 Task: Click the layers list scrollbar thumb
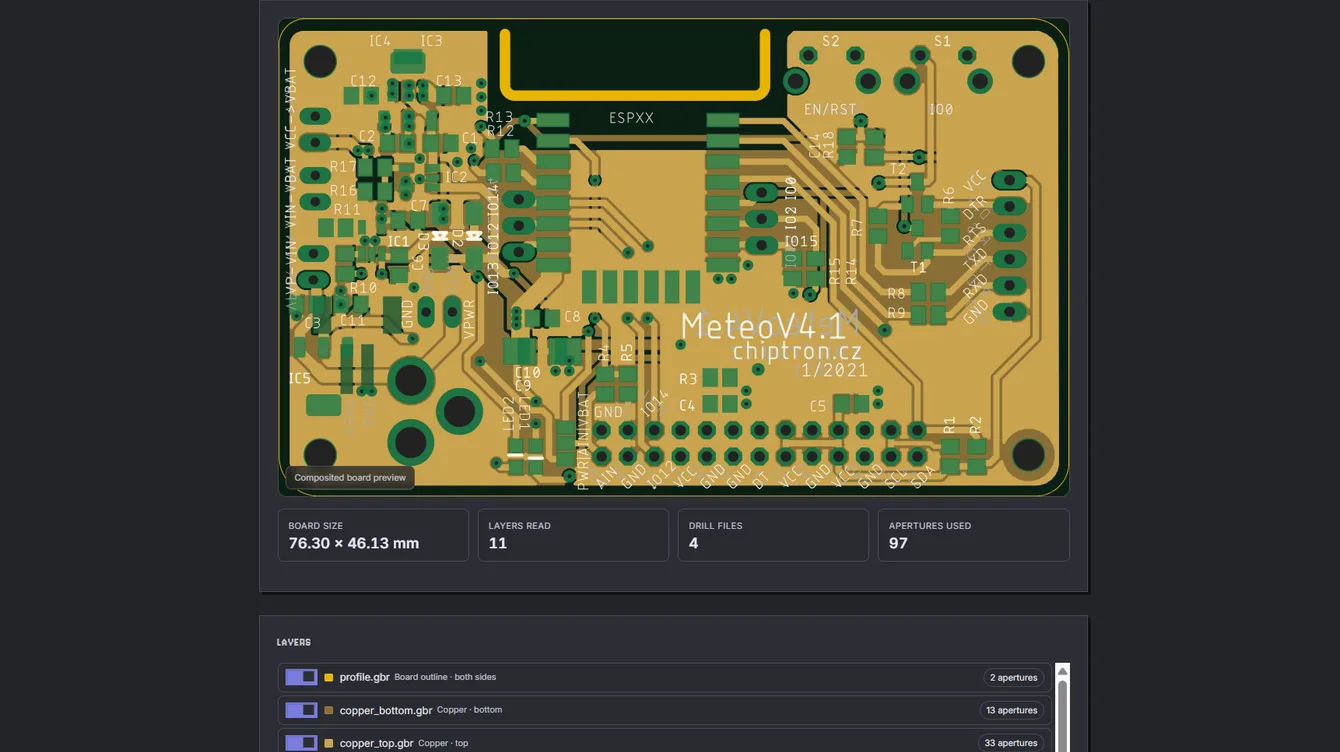1063,715
